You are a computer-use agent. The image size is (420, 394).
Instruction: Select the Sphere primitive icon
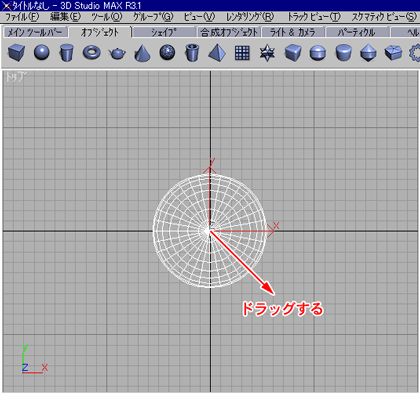pyautogui.click(x=42, y=53)
